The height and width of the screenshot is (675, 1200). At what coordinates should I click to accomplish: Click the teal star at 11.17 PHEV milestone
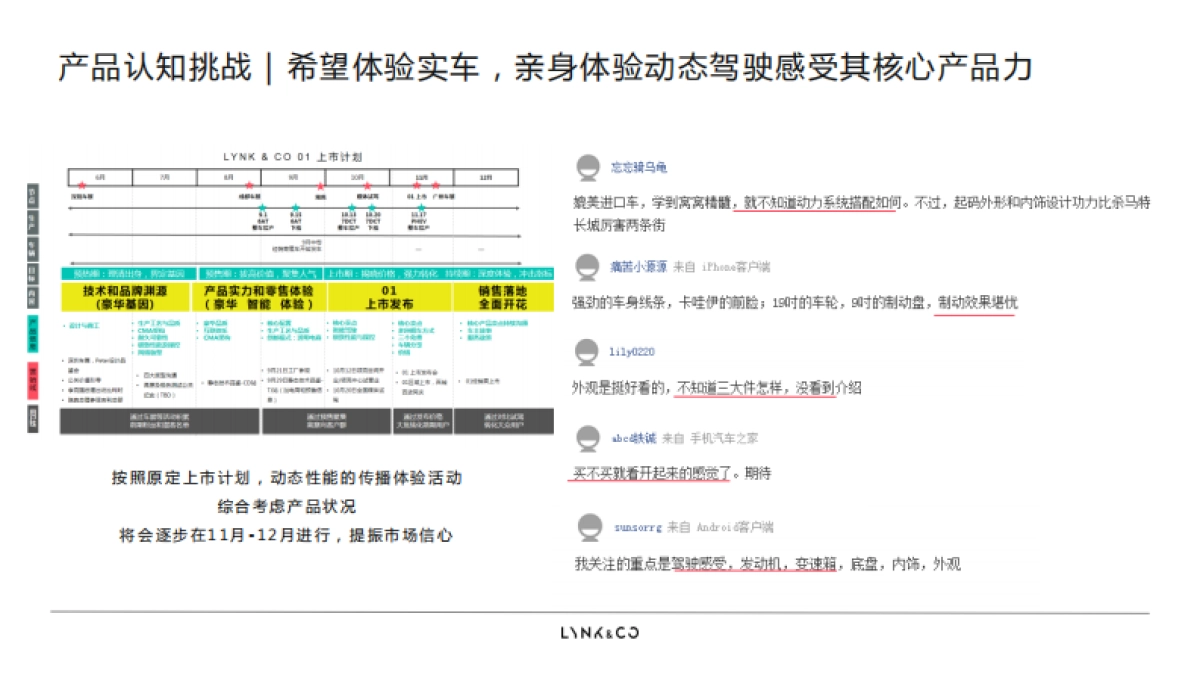click(420, 207)
